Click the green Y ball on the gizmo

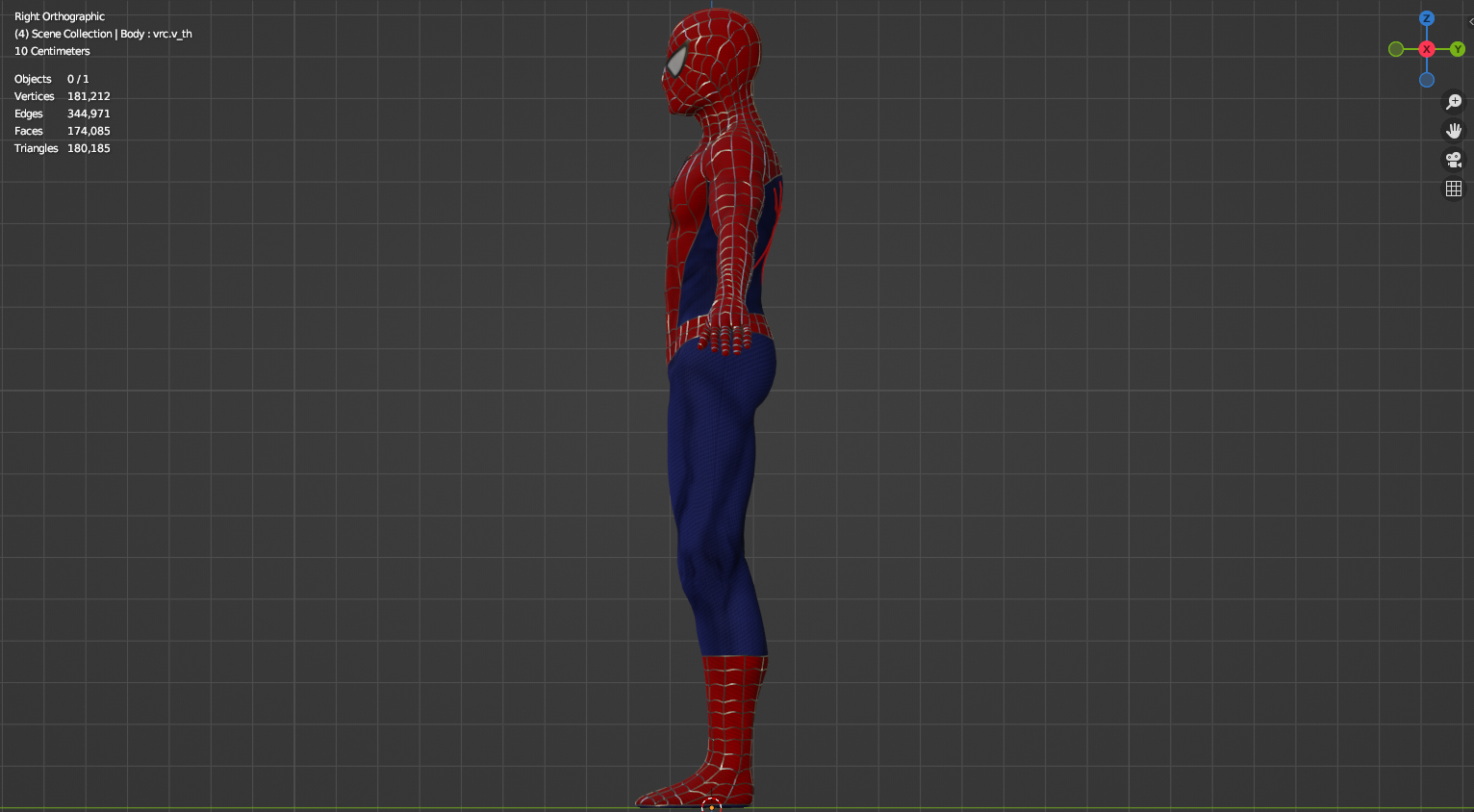click(1458, 49)
